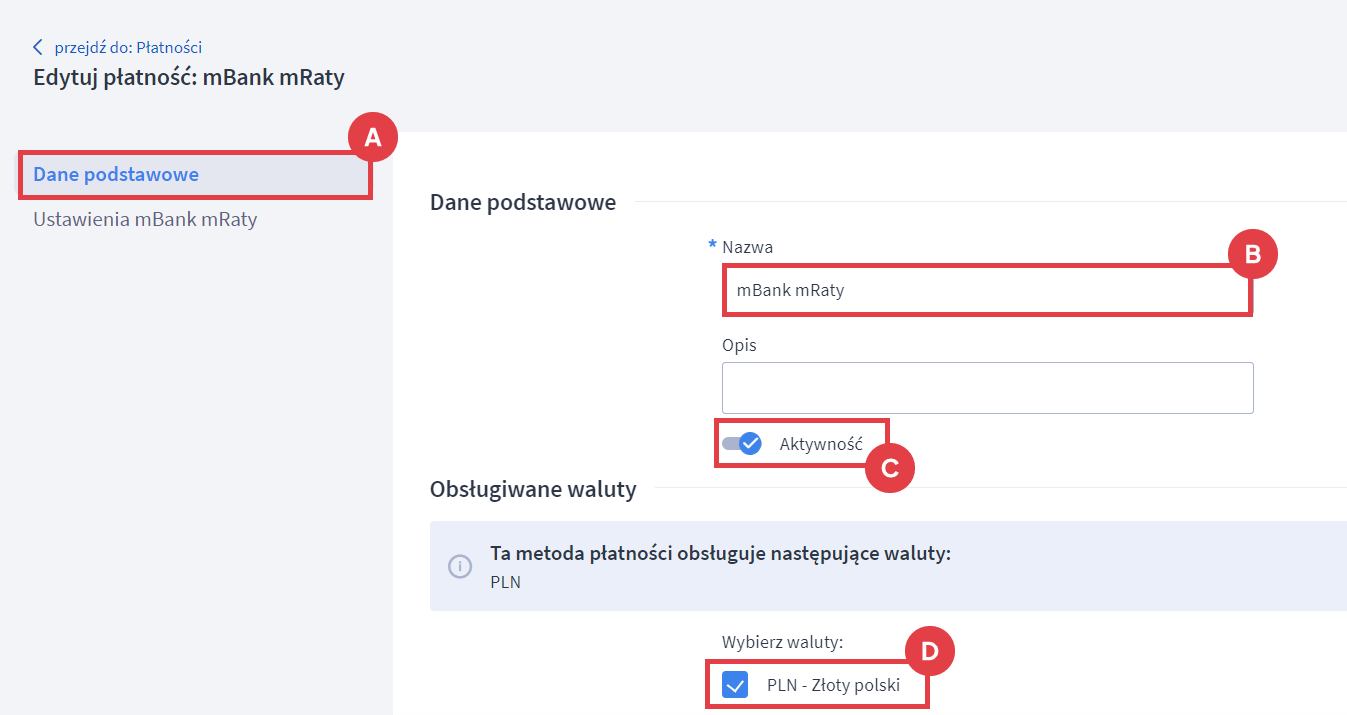This screenshot has width=1347, height=715.
Task: Click the red B annotation badge
Action: click(1252, 256)
